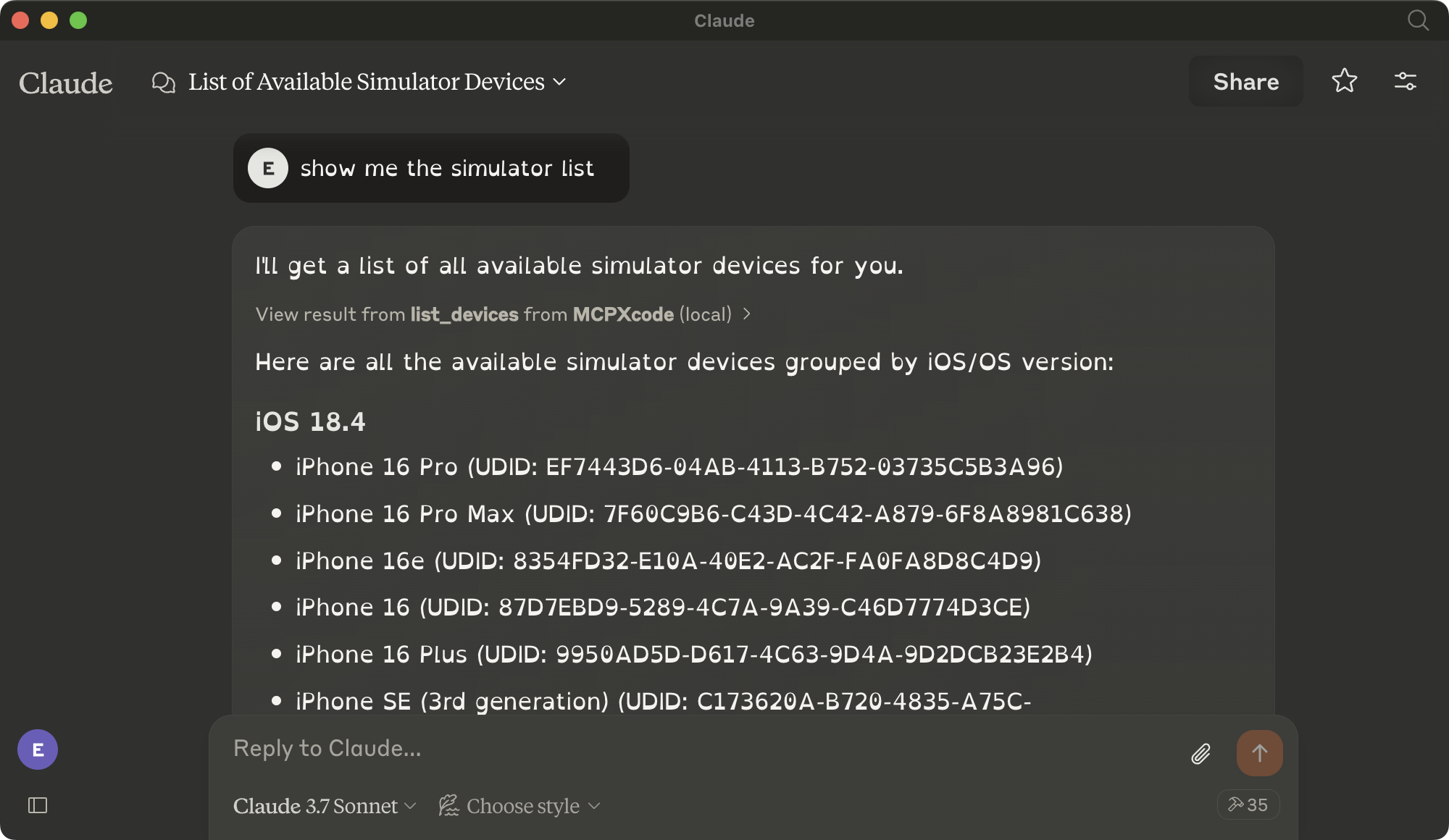Open the MCP tools count (35) indicator
1449x840 pixels.
(x=1248, y=805)
